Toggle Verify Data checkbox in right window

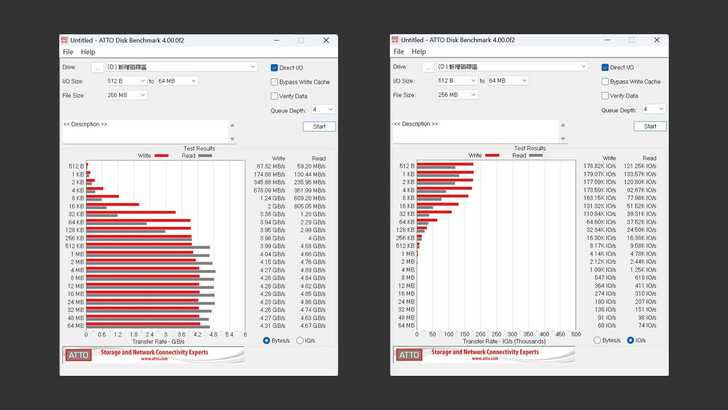point(604,96)
